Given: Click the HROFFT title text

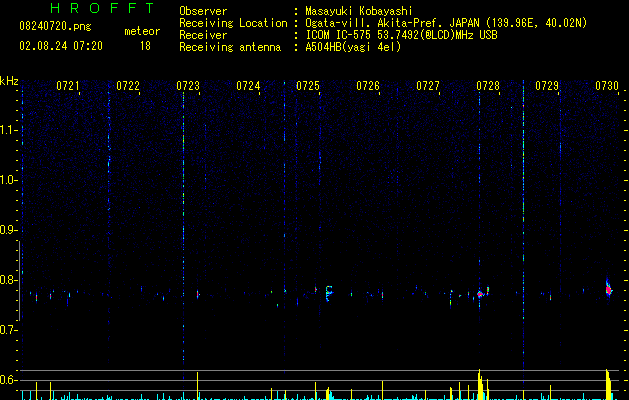Looking at the screenshot, I should 103,8.
